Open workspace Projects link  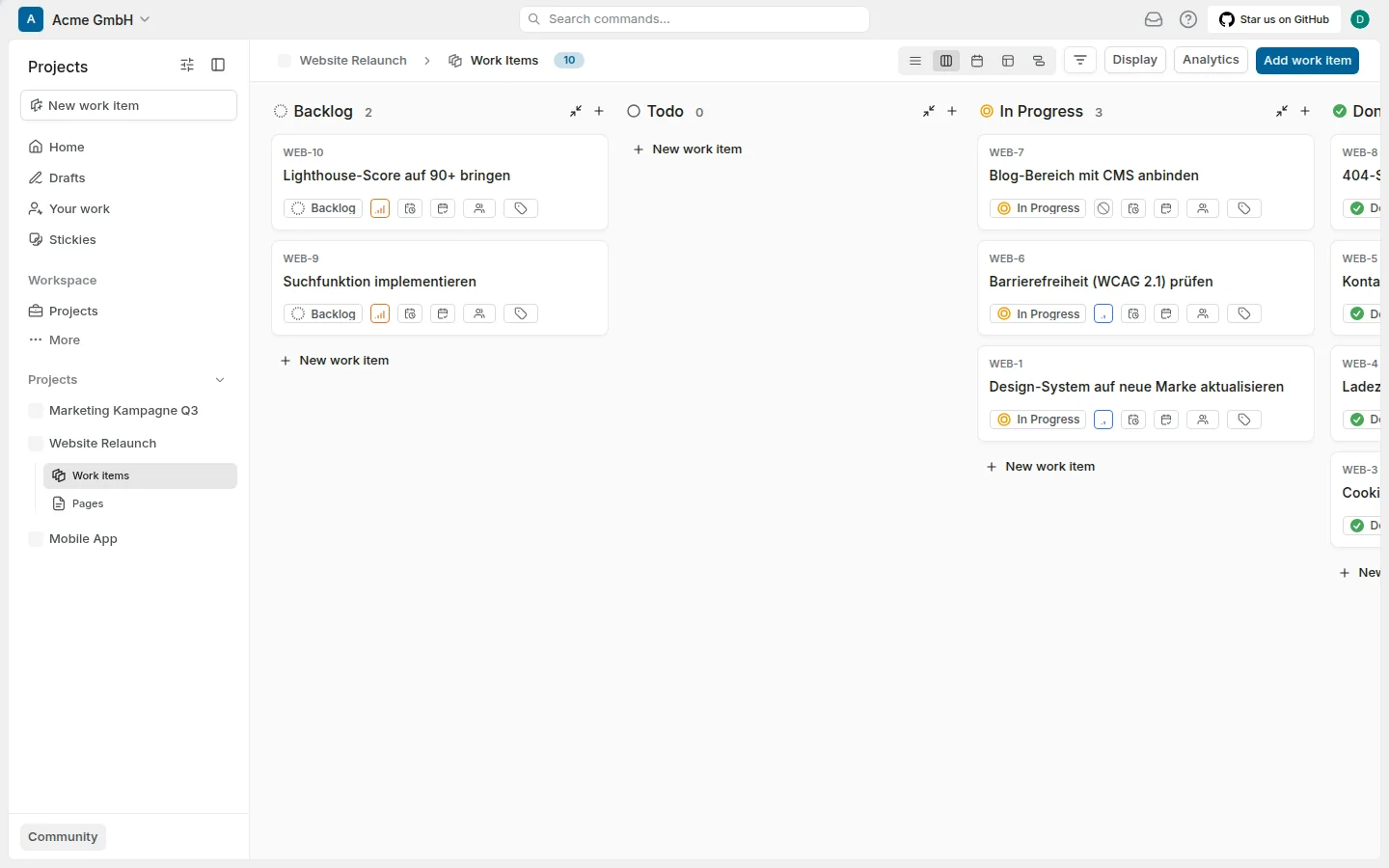tap(129, 311)
